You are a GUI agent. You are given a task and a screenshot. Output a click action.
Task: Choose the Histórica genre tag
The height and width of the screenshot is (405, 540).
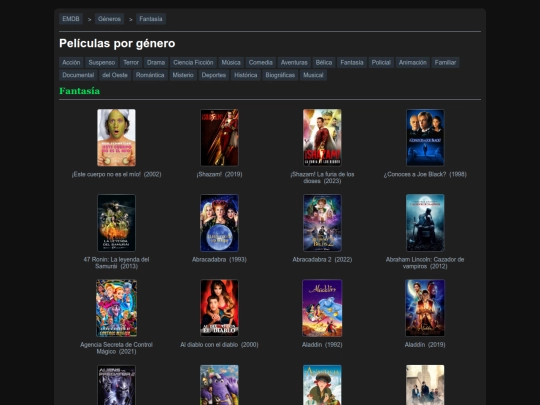(x=246, y=75)
